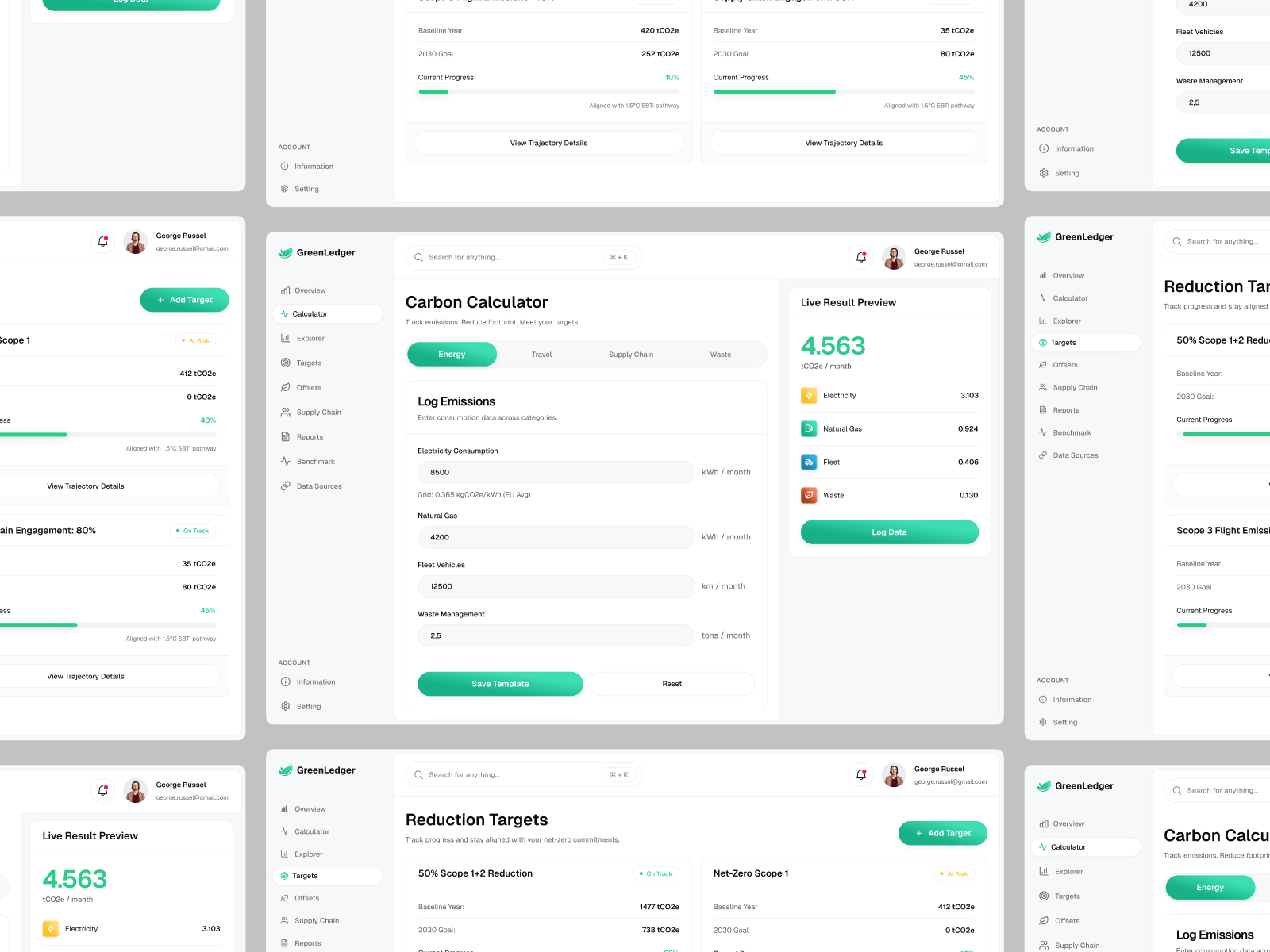
Task: Click the Log Data button in Live Result Preview
Action: point(889,532)
